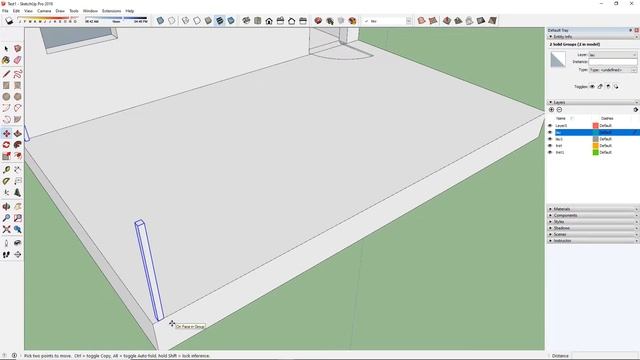Screen dimensions: 640x360
Task: Hide Layer0 using its eye icon
Action: point(550,126)
